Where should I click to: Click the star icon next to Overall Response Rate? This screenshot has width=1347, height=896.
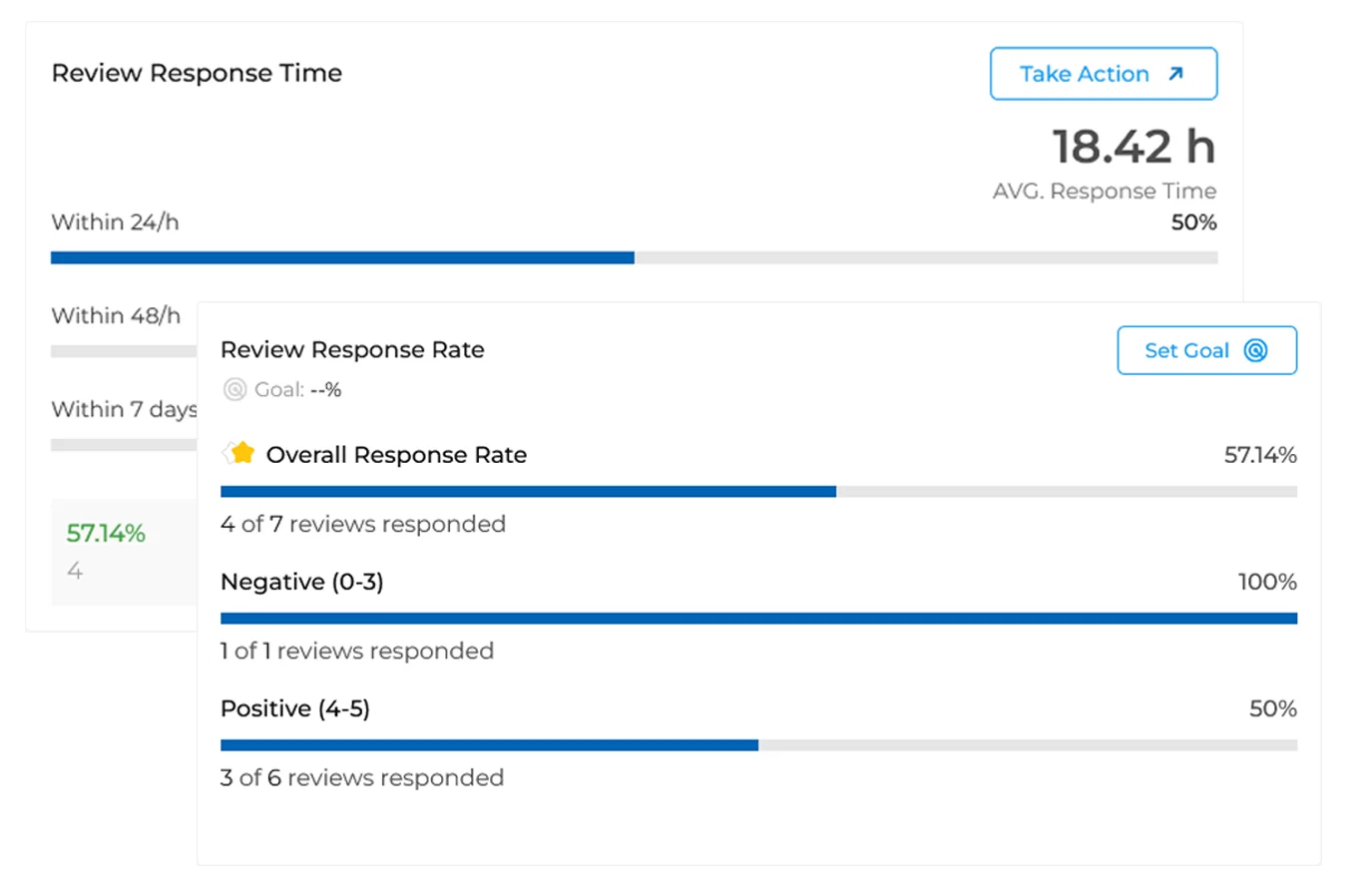pos(240,454)
